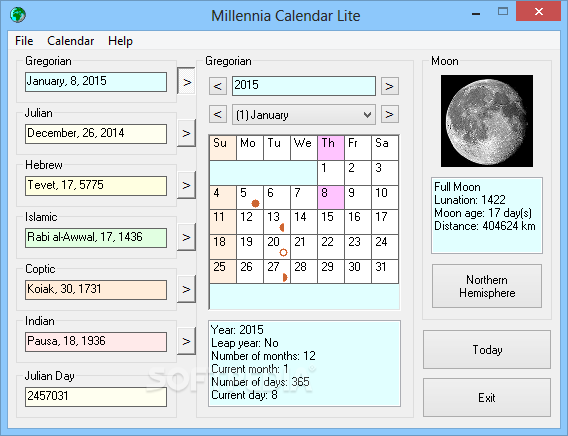568x436 pixels.
Task: Select day 24 in the calendar
Action: pos(385,247)
